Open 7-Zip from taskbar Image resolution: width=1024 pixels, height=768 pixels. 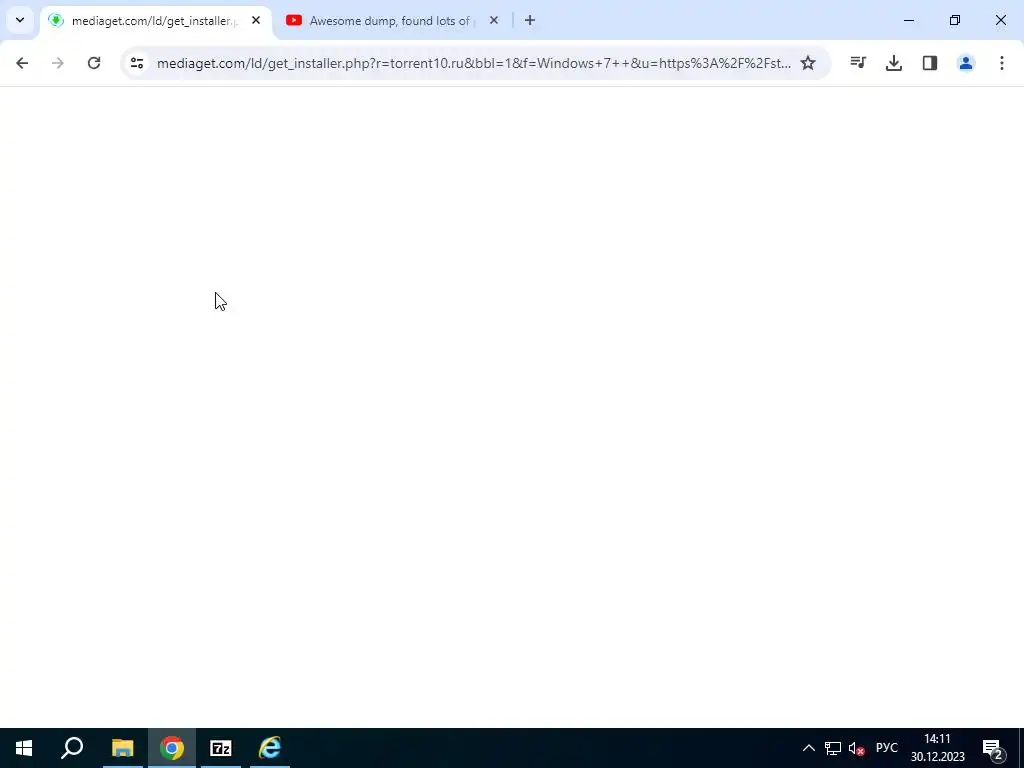tap(221, 748)
